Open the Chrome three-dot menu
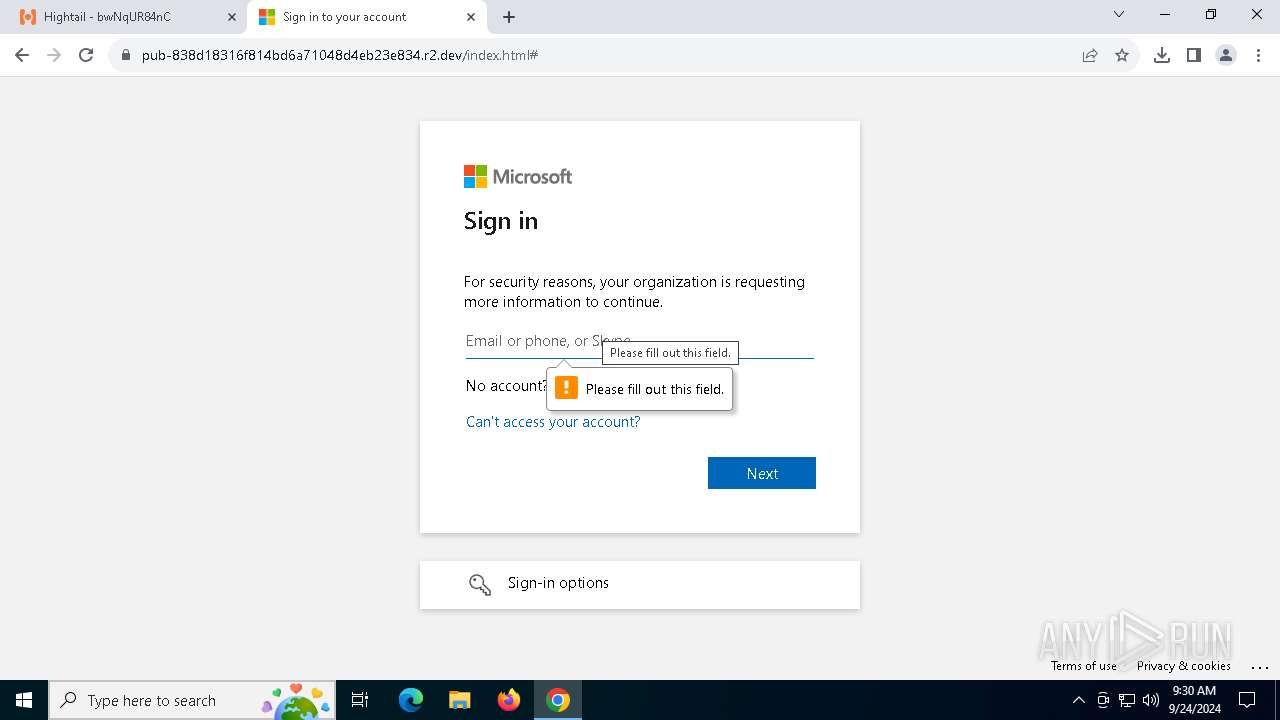The image size is (1280, 720). click(x=1258, y=55)
